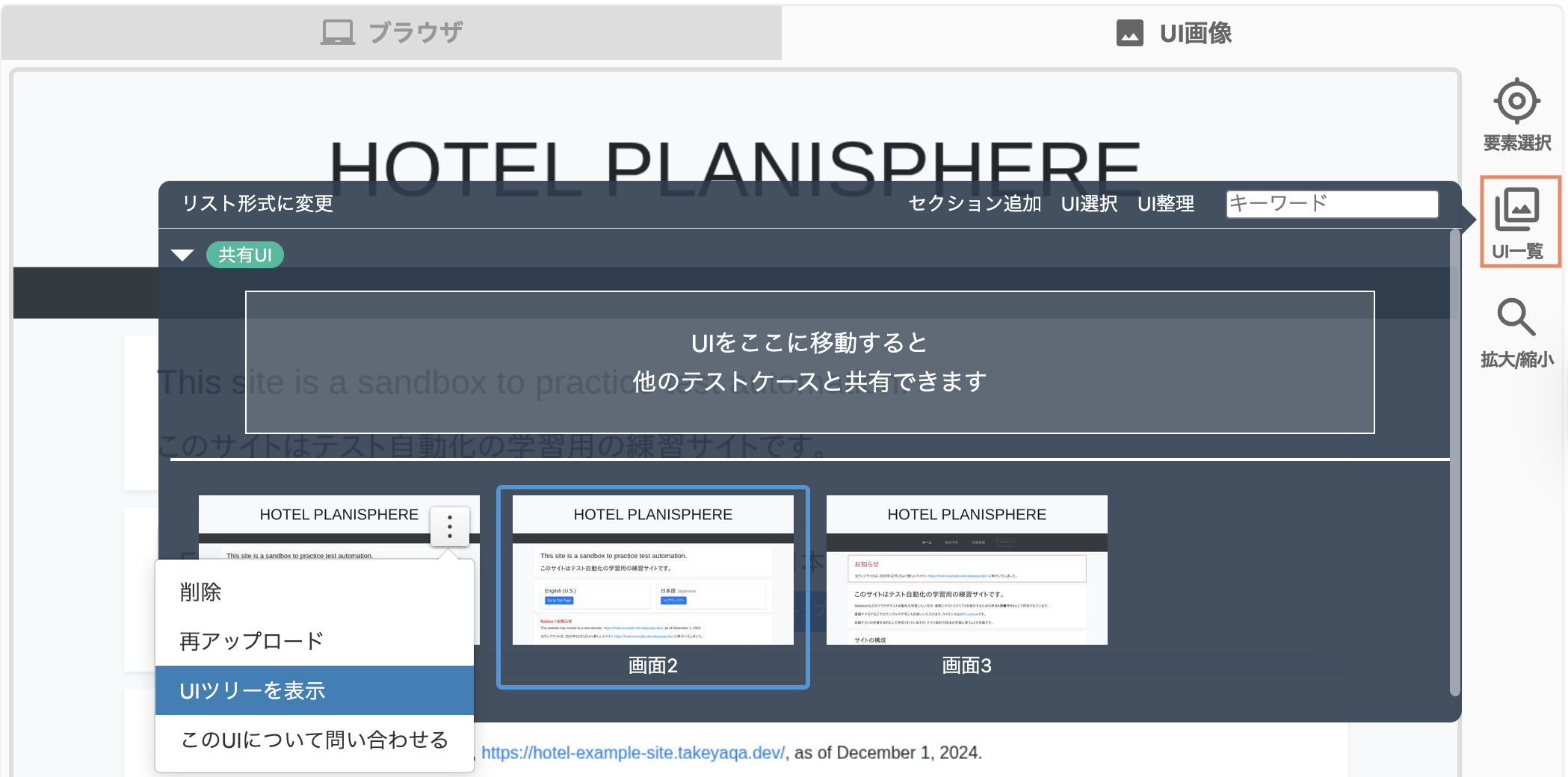Choose 削除 from the context menu
This screenshot has height=777, width=1568.
[315, 592]
